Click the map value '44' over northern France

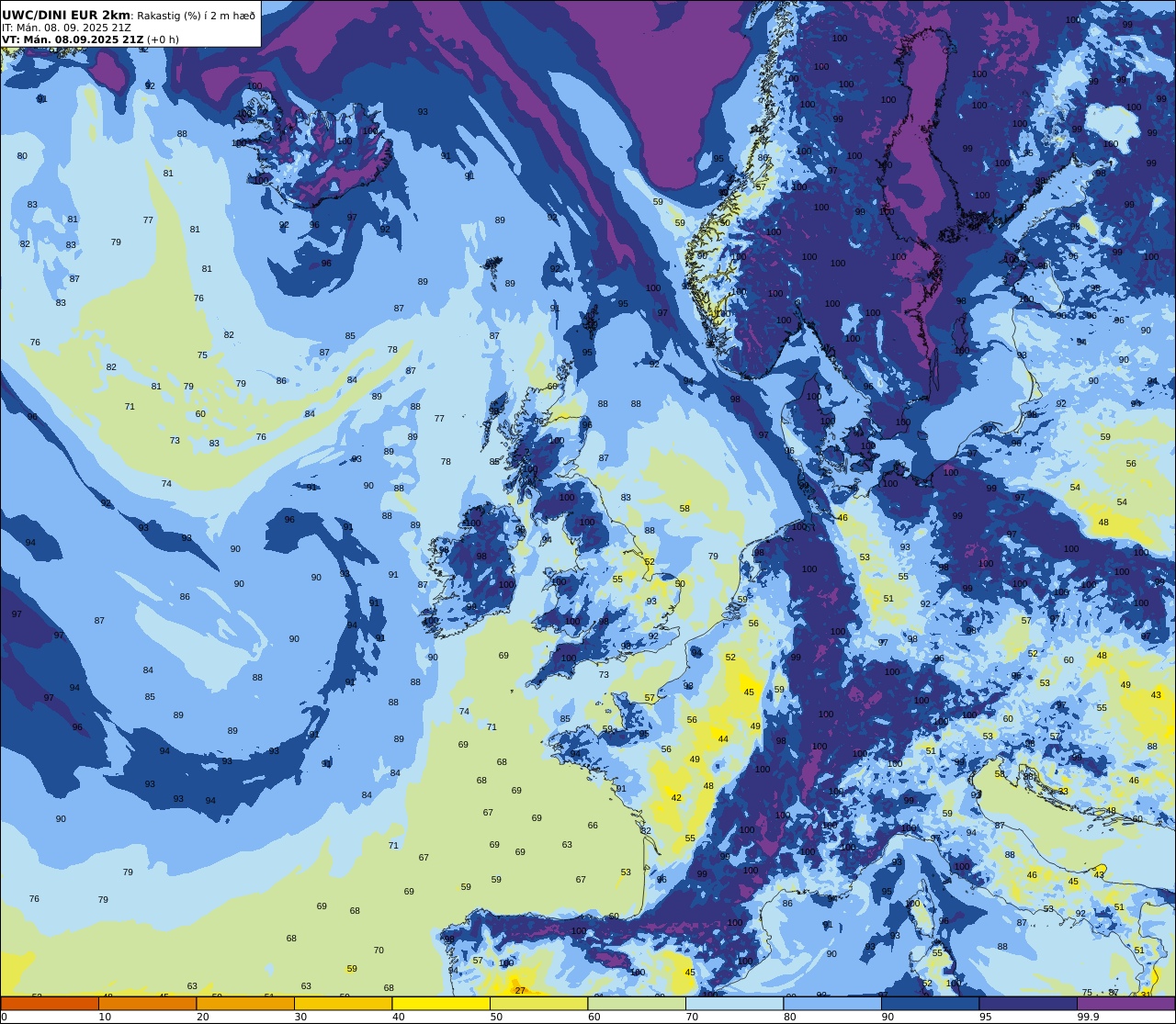[x=723, y=738]
